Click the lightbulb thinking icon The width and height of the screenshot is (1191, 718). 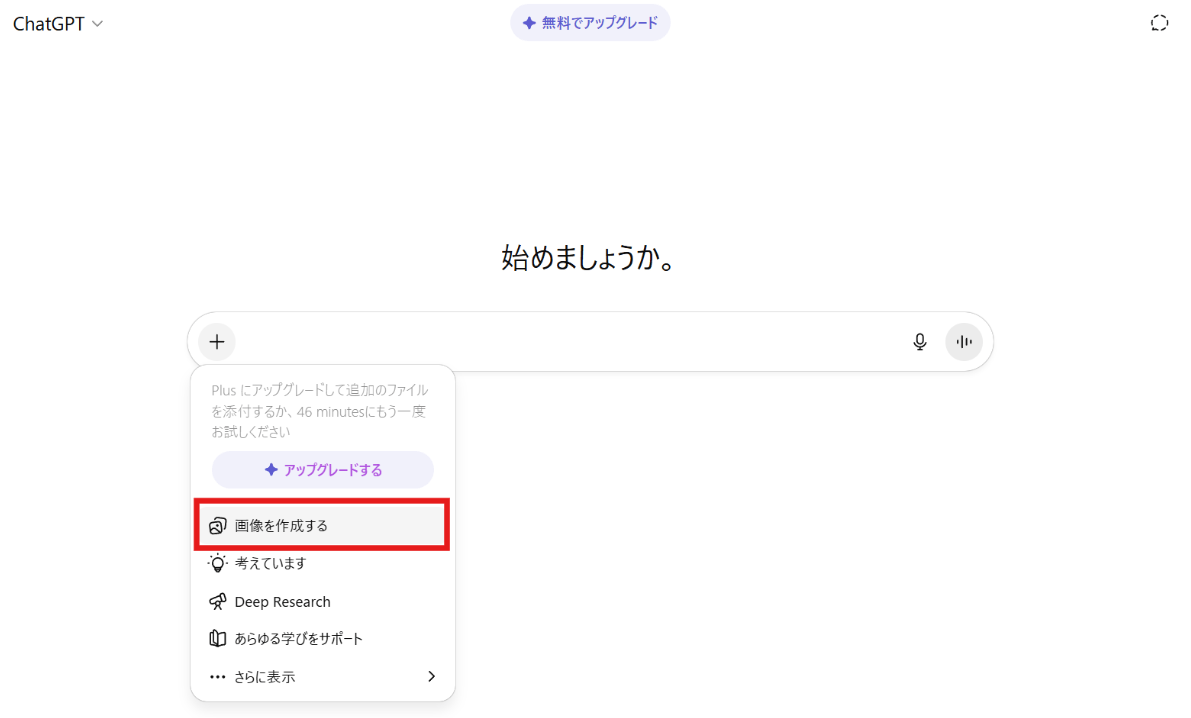(218, 563)
